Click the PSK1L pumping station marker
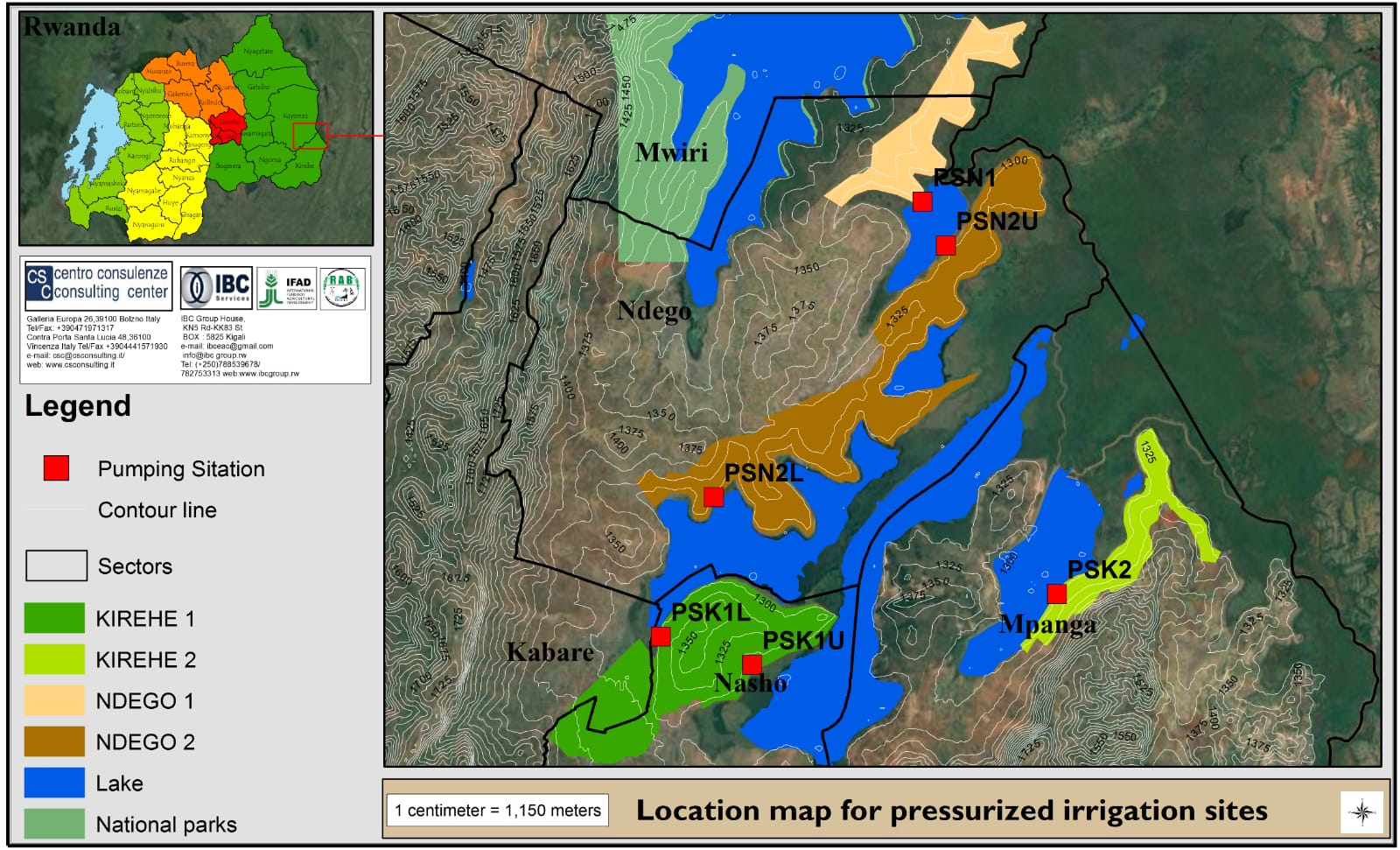The height and width of the screenshot is (850, 1400). (661, 636)
